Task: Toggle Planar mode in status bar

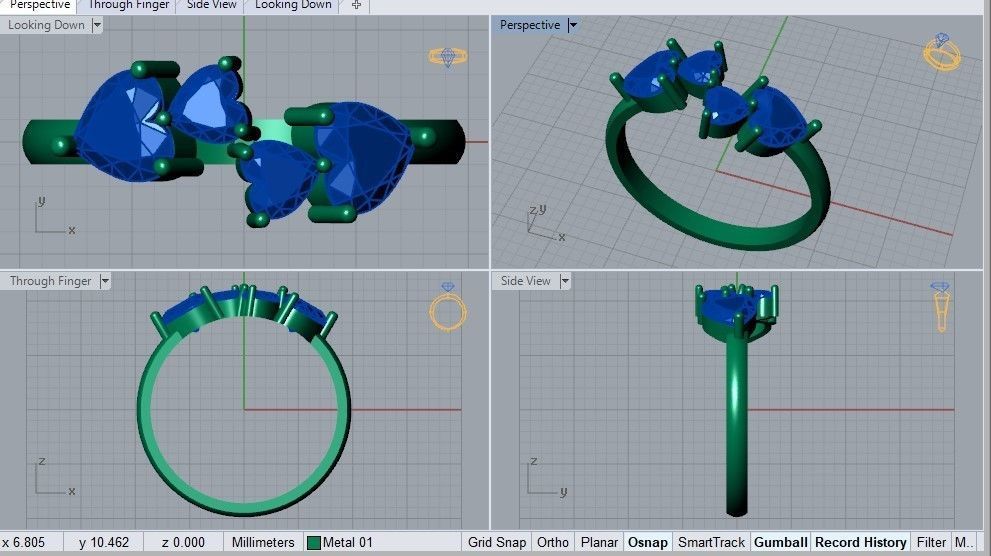Action: (599, 542)
